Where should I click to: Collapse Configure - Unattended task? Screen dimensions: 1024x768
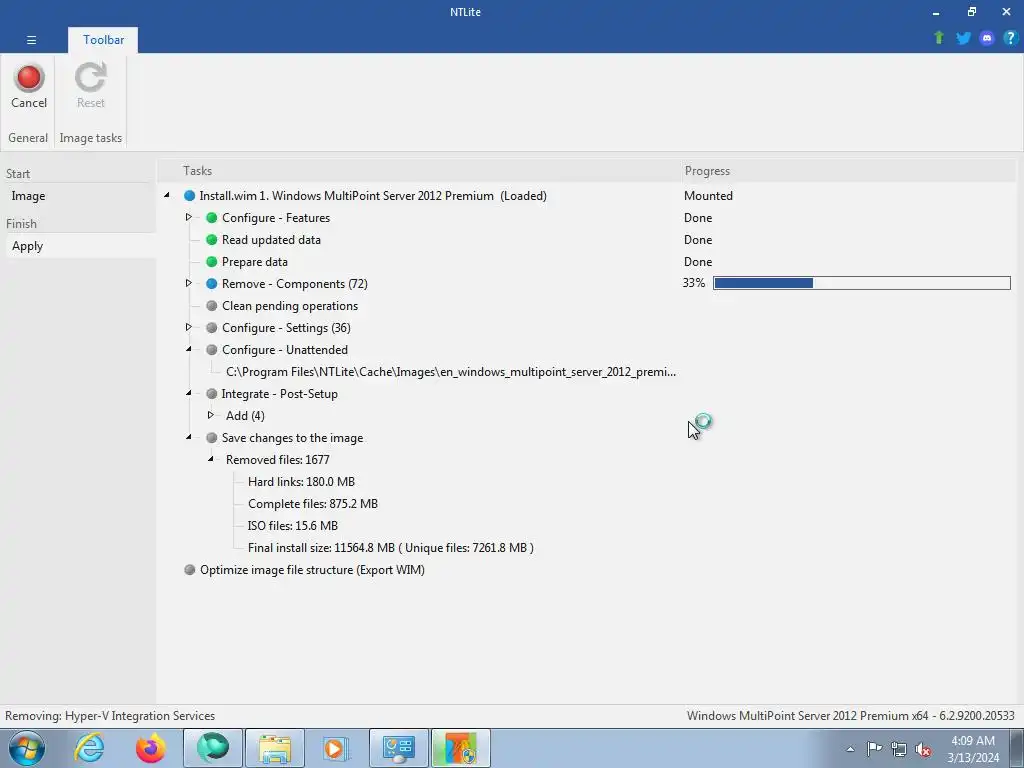(189, 349)
